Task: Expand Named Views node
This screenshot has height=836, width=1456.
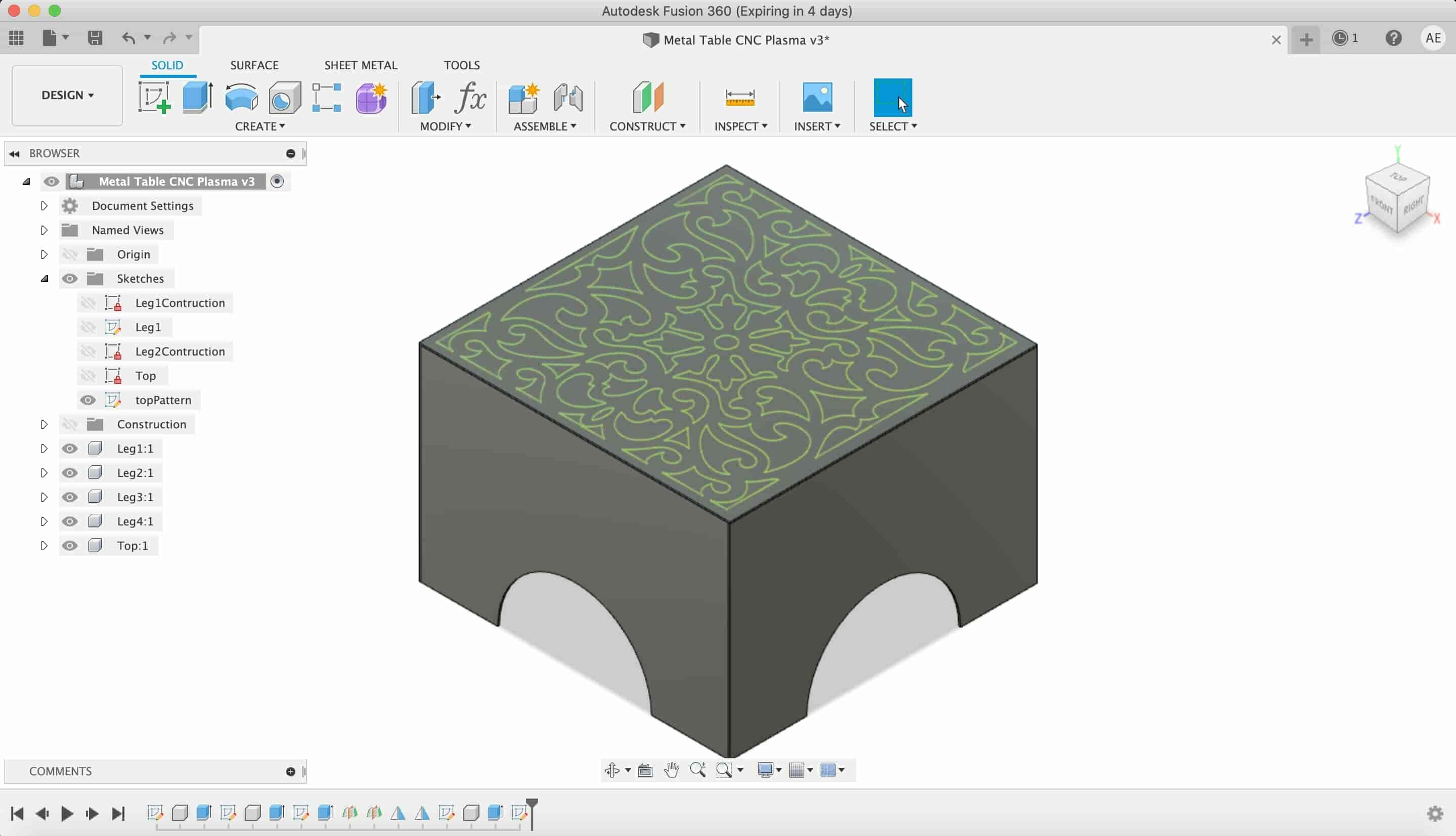Action: (x=43, y=230)
